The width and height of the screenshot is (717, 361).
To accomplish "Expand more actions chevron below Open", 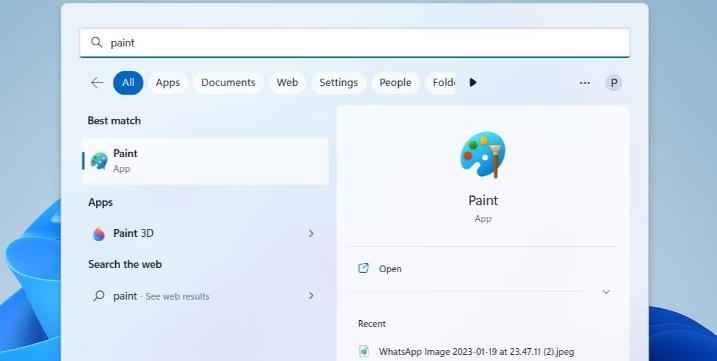I will point(606,292).
